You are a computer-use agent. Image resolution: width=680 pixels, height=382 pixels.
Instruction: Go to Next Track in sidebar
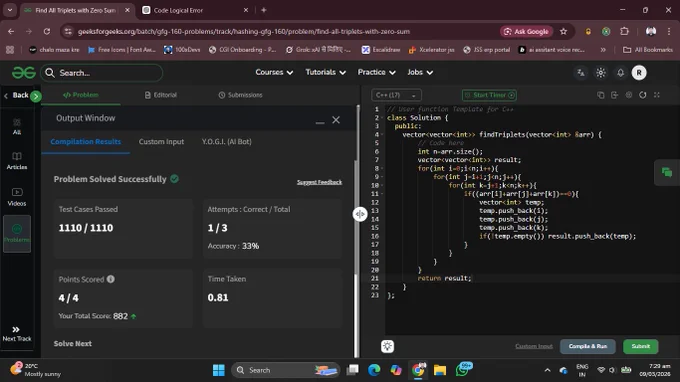pyautogui.click(x=16, y=334)
